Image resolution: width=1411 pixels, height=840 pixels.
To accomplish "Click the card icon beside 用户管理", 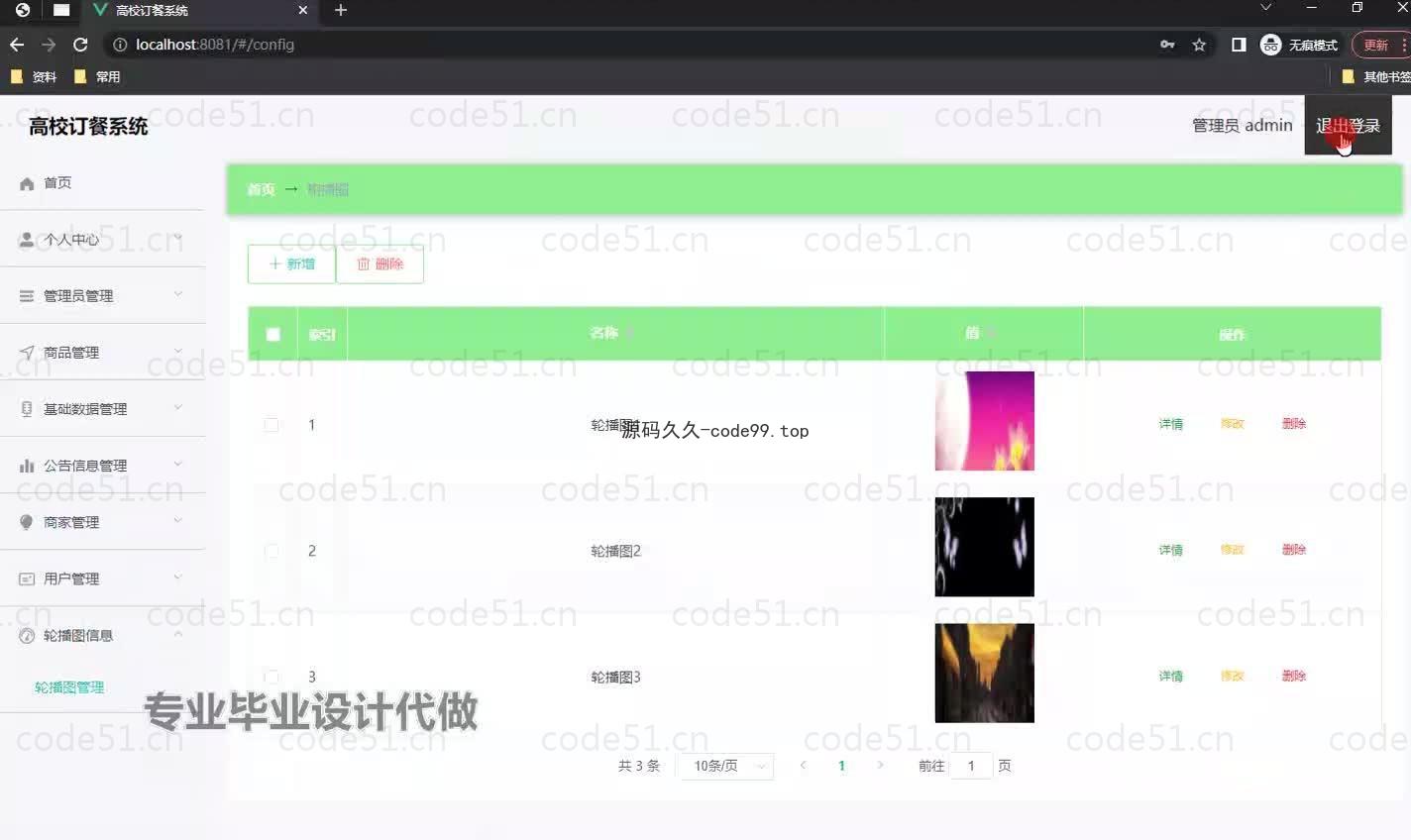I will pos(27,578).
